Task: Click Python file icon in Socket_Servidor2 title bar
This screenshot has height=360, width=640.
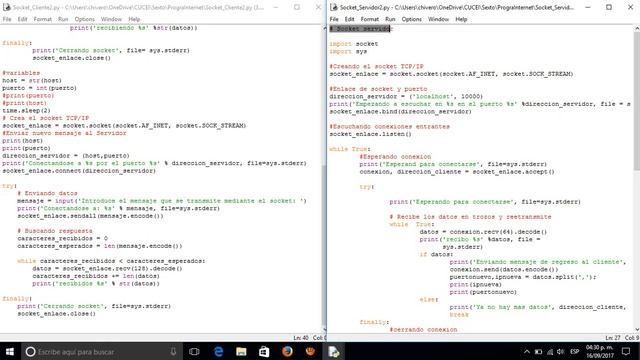Action: point(334,7)
